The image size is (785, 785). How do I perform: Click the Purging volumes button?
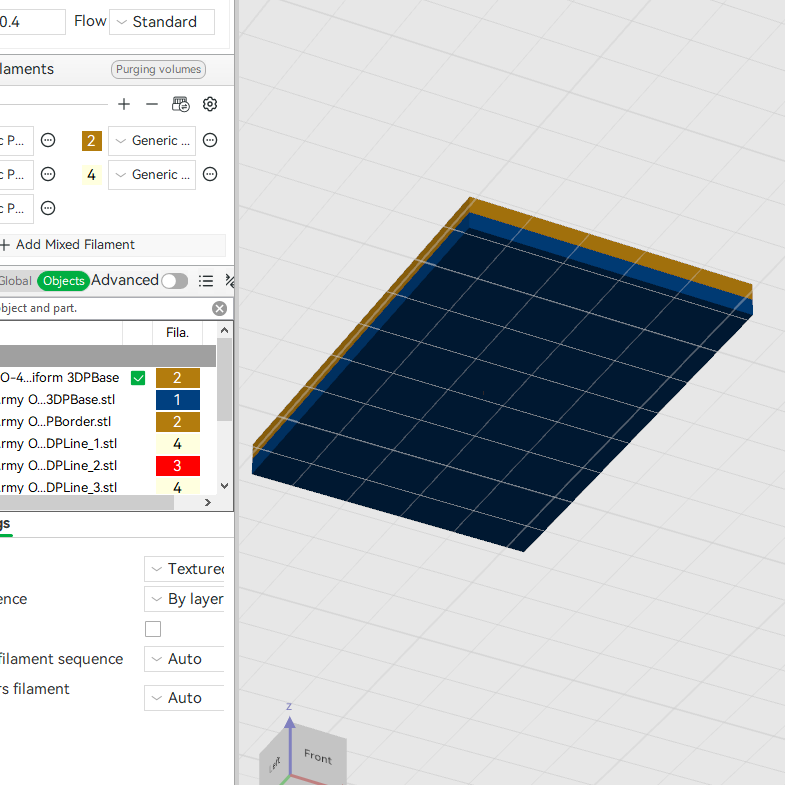(x=158, y=69)
